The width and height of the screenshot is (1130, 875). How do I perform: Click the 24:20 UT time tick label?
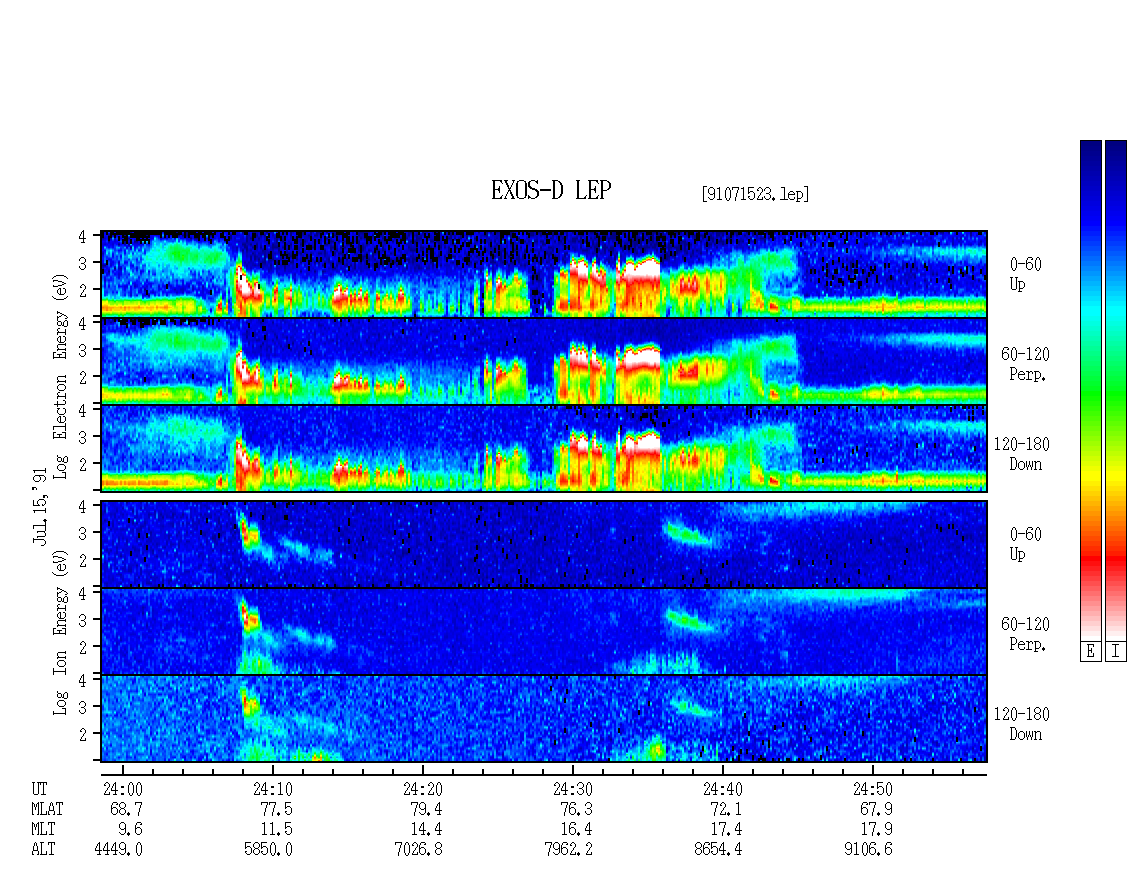(422, 789)
